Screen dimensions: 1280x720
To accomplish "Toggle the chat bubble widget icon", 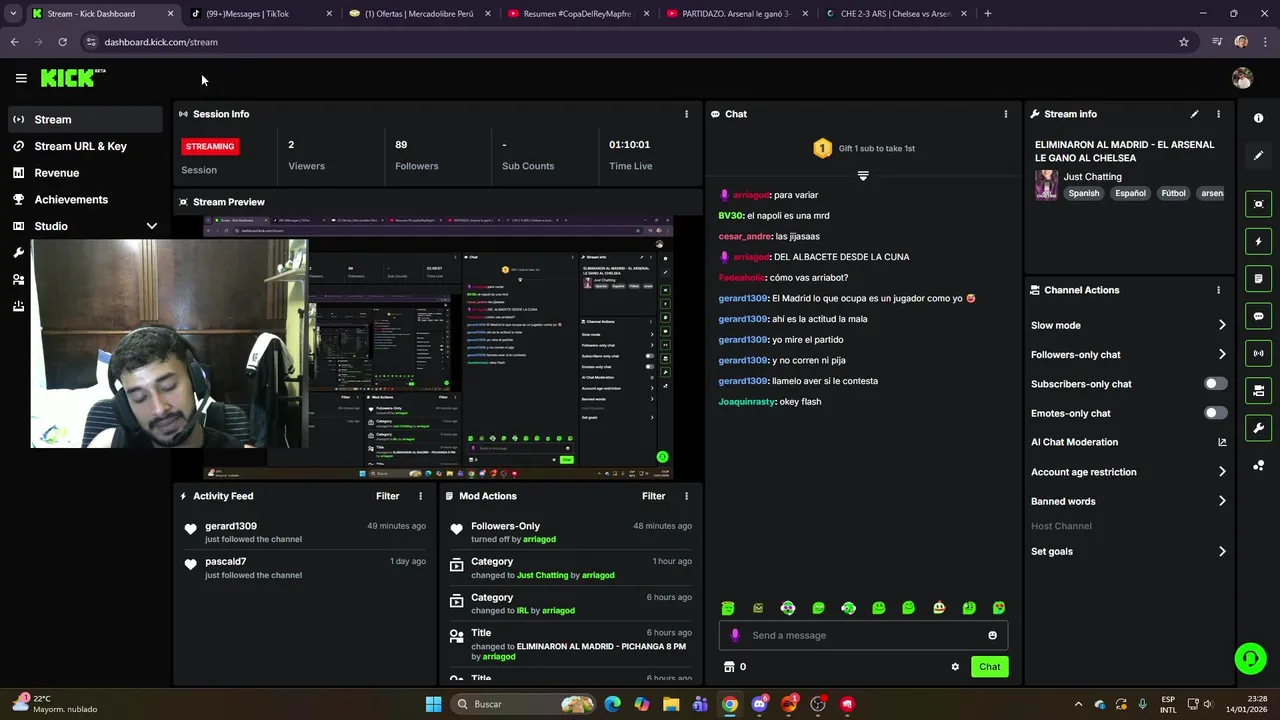I will 1258,316.
